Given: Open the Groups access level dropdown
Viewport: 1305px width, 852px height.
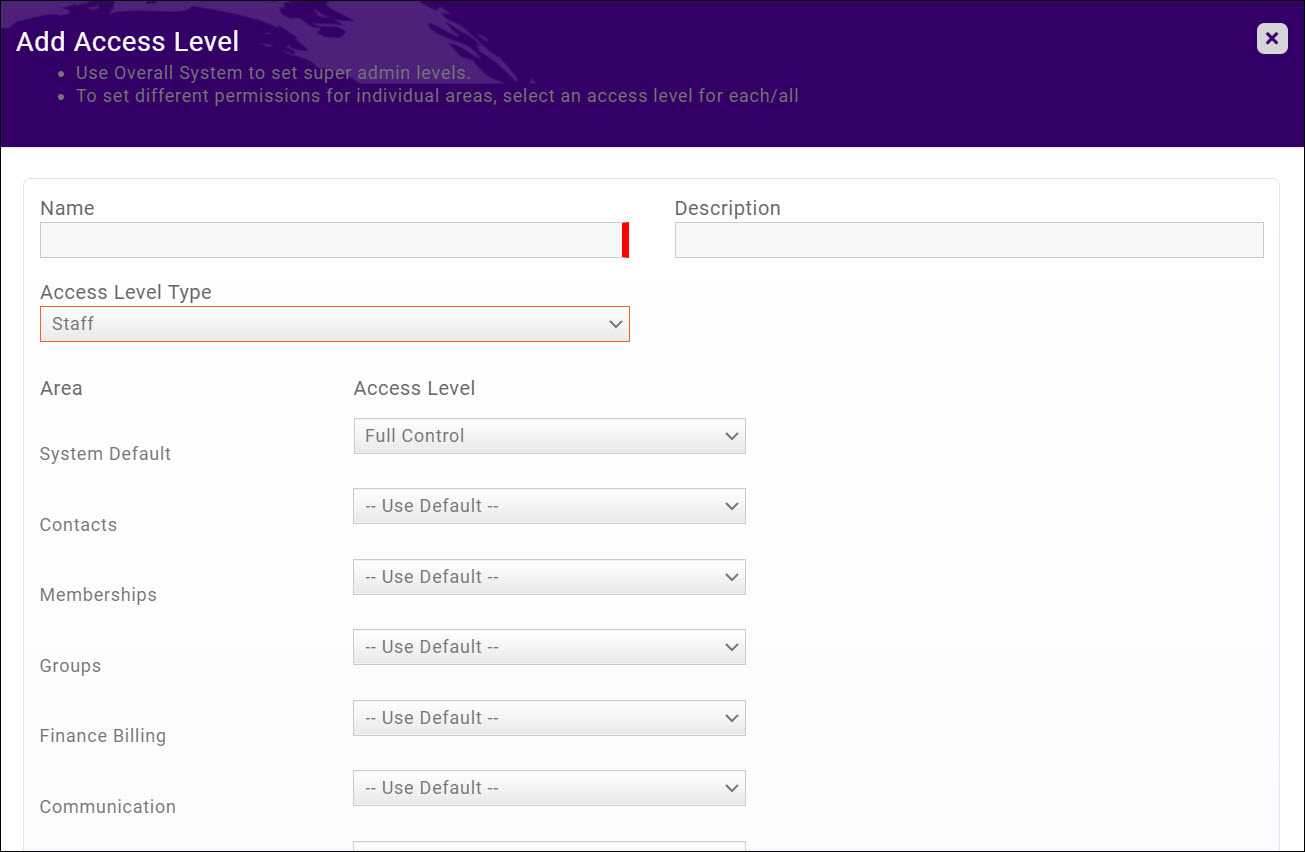Looking at the screenshot, I should click(x=550, y=647).
